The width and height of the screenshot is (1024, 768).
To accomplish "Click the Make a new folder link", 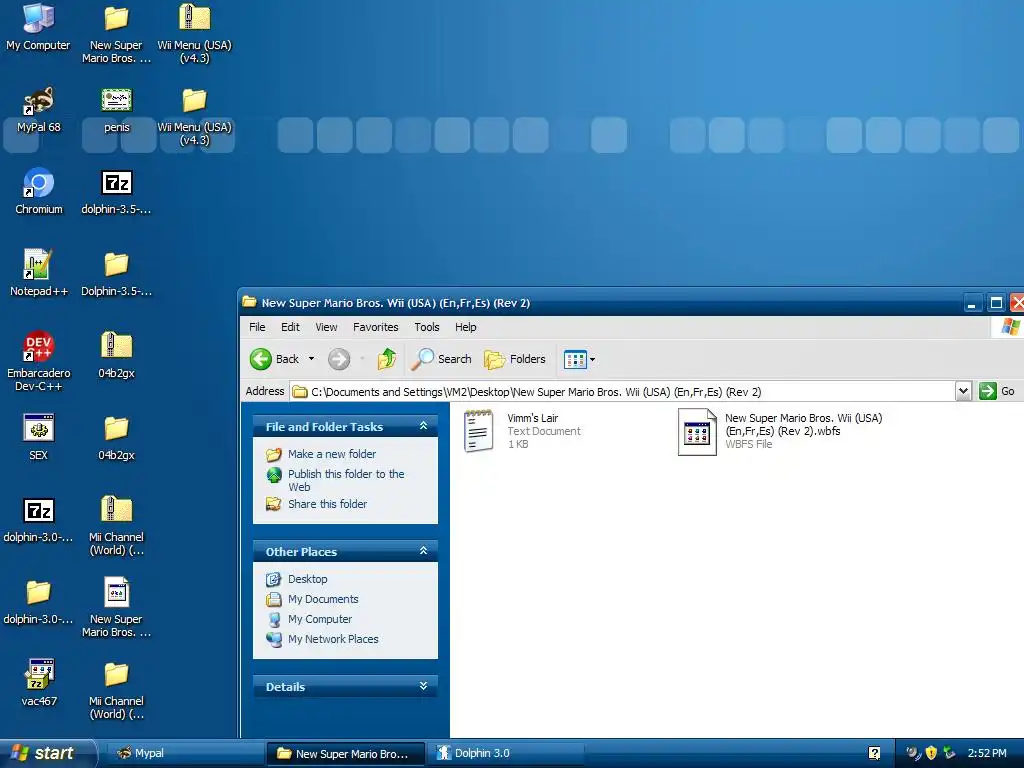I will [332, 454].
